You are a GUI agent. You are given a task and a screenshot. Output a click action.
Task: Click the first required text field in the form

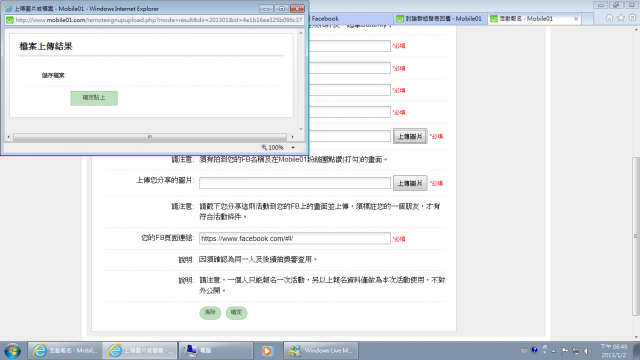pyautogui.click(x=349, y=46)
